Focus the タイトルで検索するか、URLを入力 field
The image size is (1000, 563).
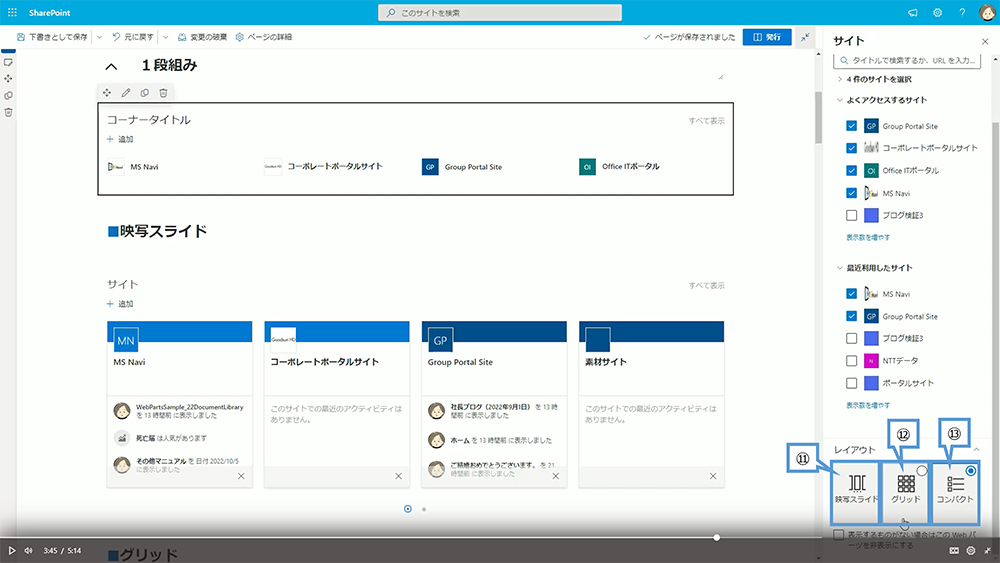pyautogui.click(x=906, y=61)
